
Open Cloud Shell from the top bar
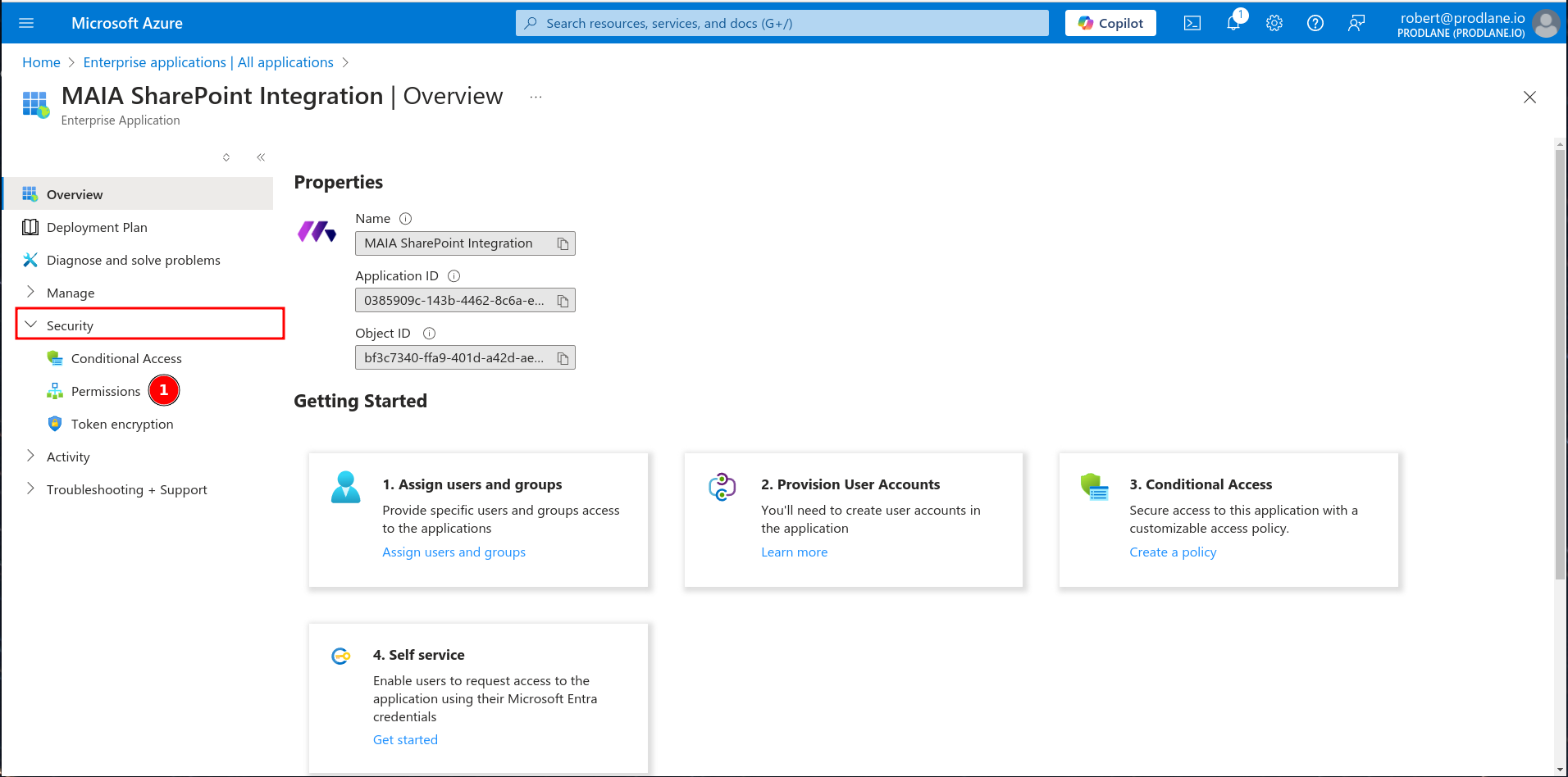coord(1192,23)
